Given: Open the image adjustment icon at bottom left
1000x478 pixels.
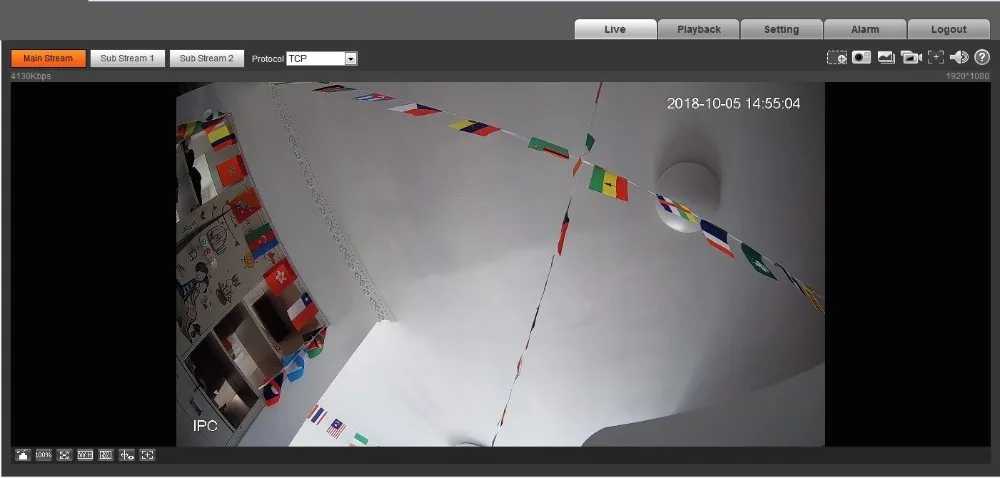Looking at the screenshot, I should coord(23,455).
